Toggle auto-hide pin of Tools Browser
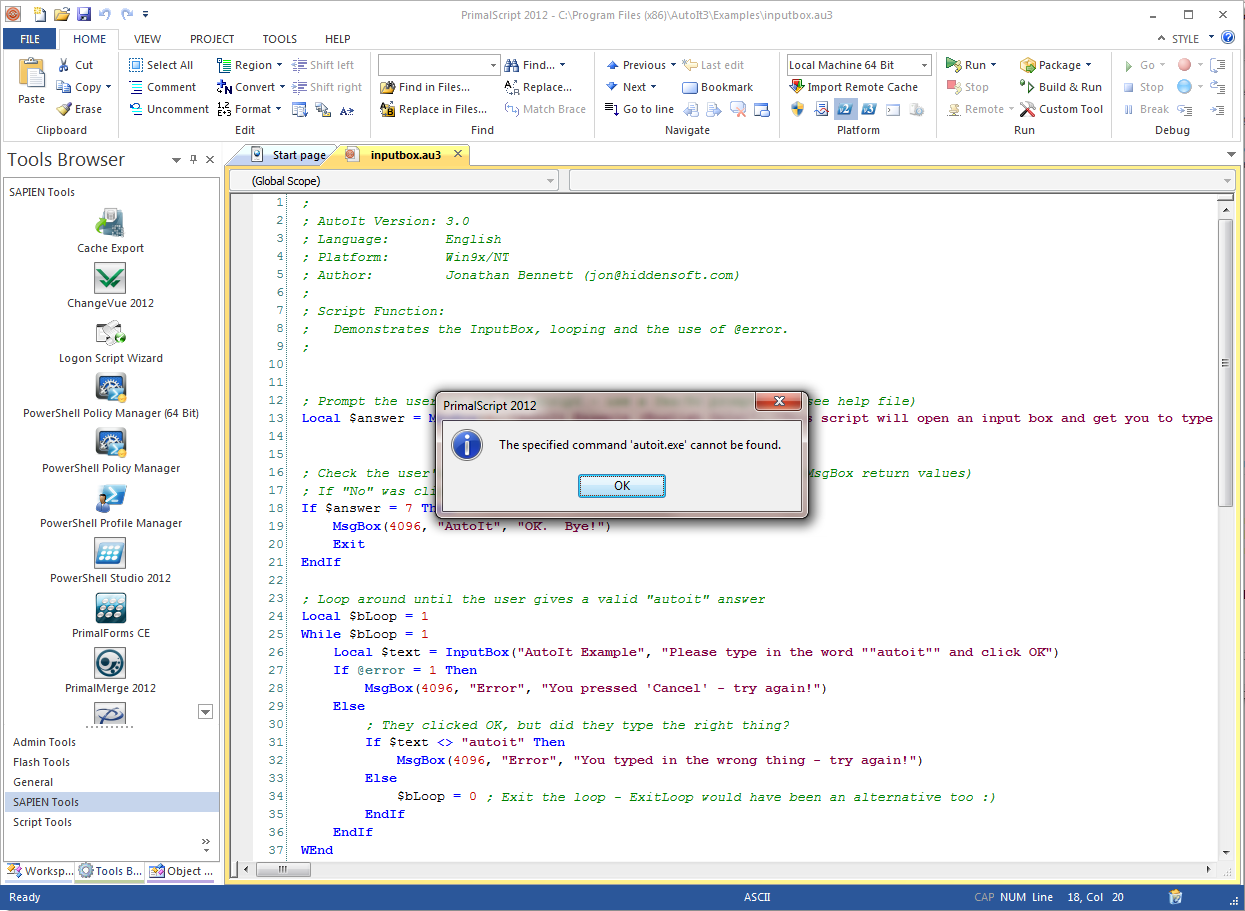Image resolution: width=1245 pixels, height=911 pixels. tap(193, 160)
